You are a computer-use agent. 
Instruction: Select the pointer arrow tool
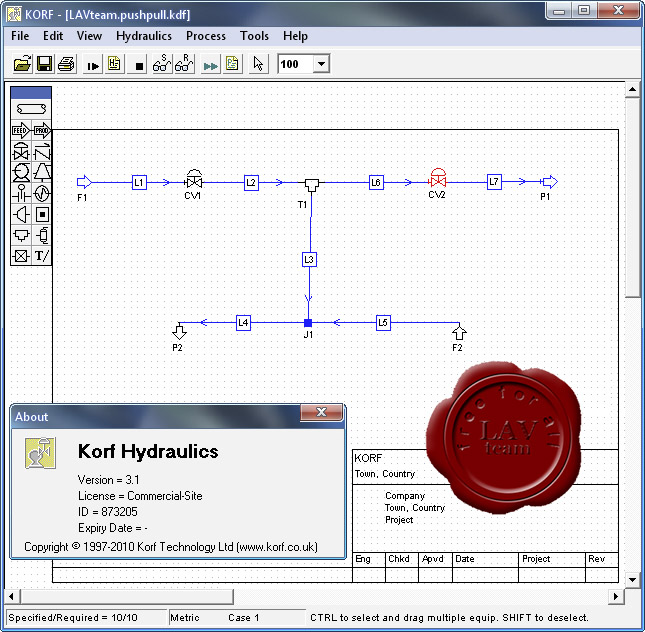(x=258, y=64)
